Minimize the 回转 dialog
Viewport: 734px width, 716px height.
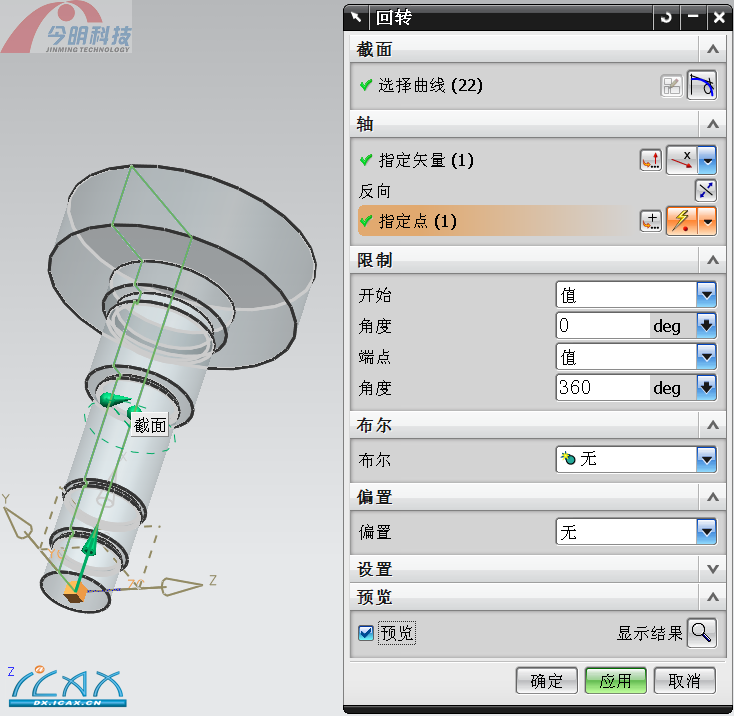(693, 18)
